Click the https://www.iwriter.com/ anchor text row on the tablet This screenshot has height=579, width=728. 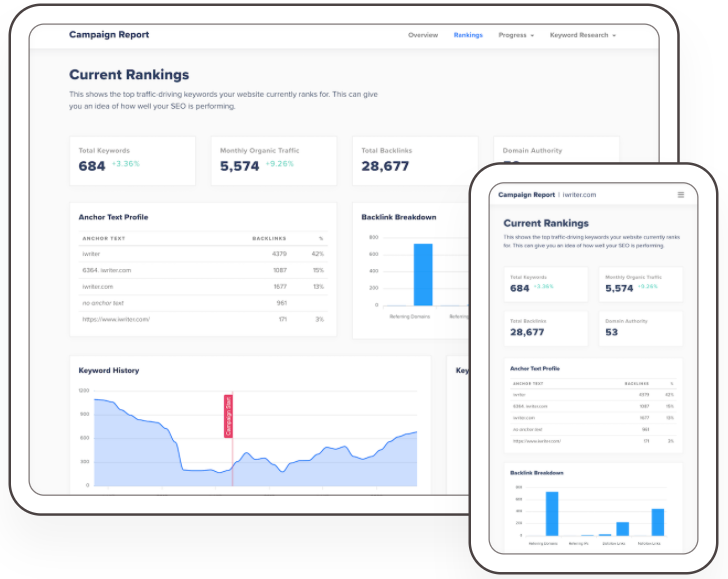tap(116, 319)
